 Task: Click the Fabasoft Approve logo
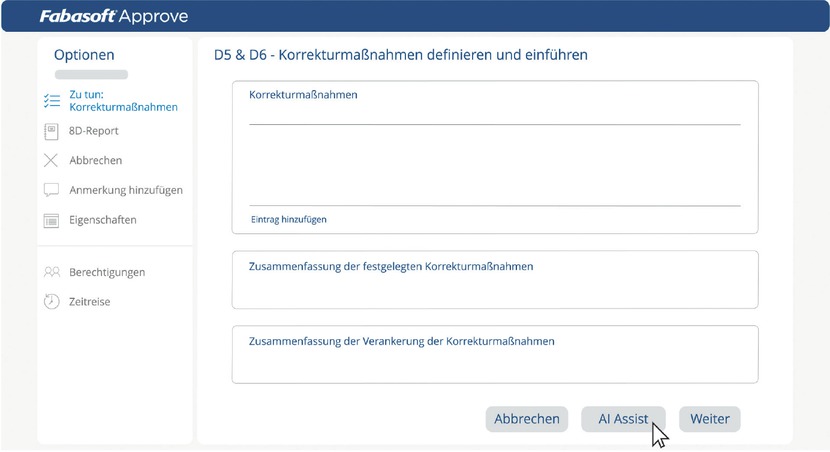(114, 16)
